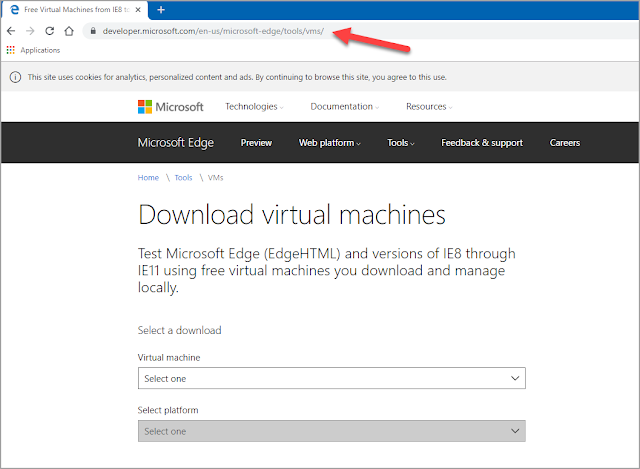Click the Download virtual machines heading

point(292,215)
